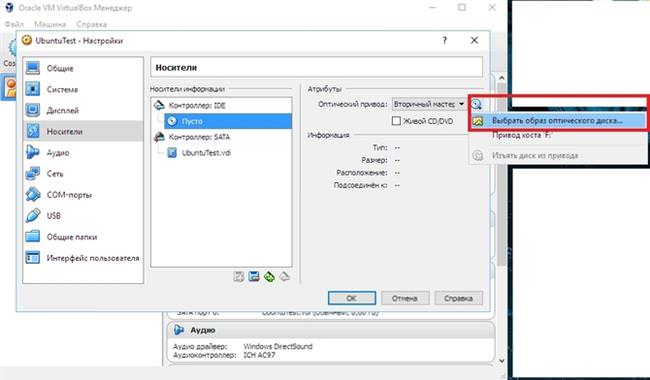Screen dimensions: 650x380
Task: Click the Справка button in dialog
Action: tap(458, 298)
